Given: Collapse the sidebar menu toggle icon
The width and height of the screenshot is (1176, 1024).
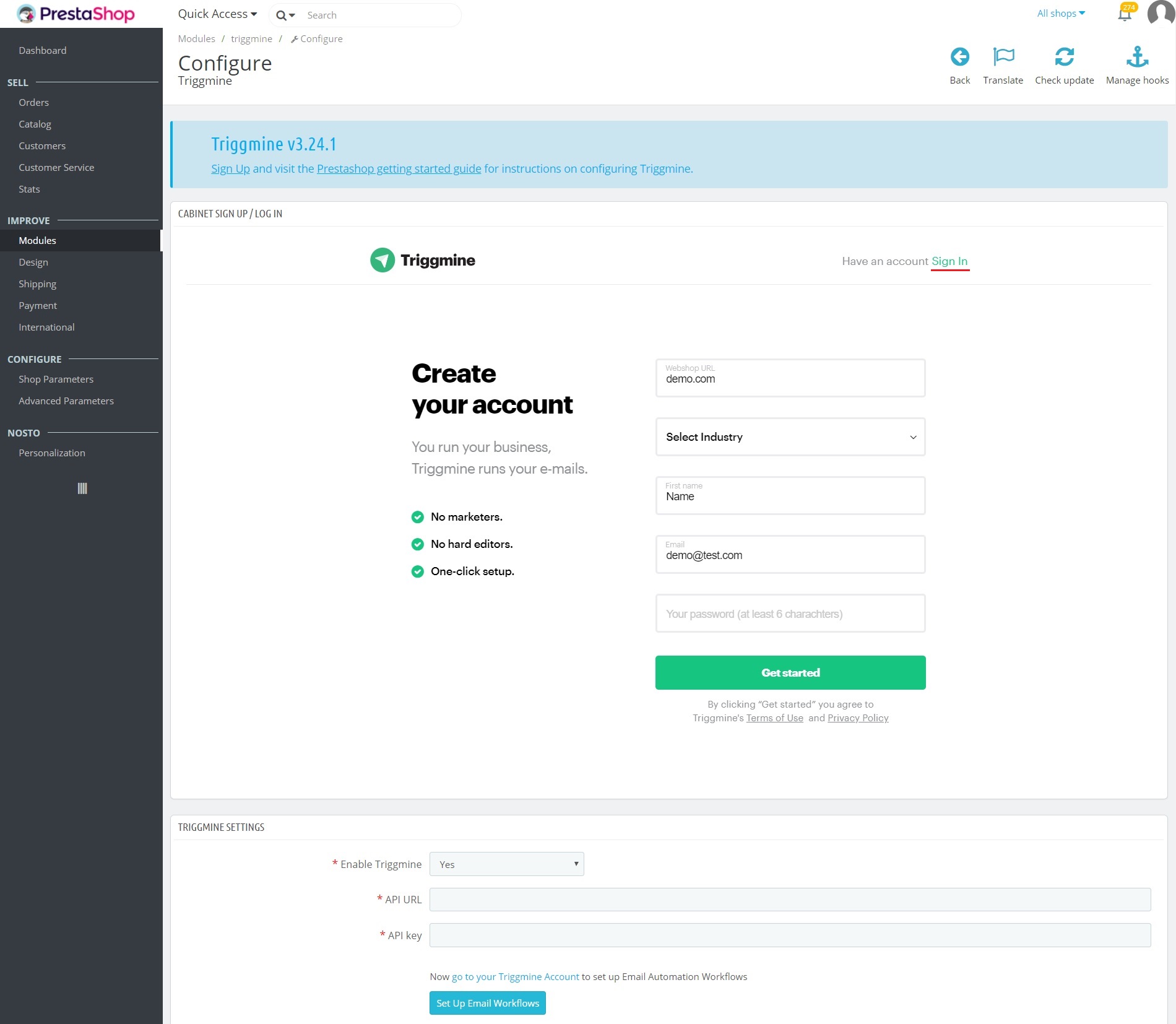Looking at the screenshot, I should (x=82, y=488).
